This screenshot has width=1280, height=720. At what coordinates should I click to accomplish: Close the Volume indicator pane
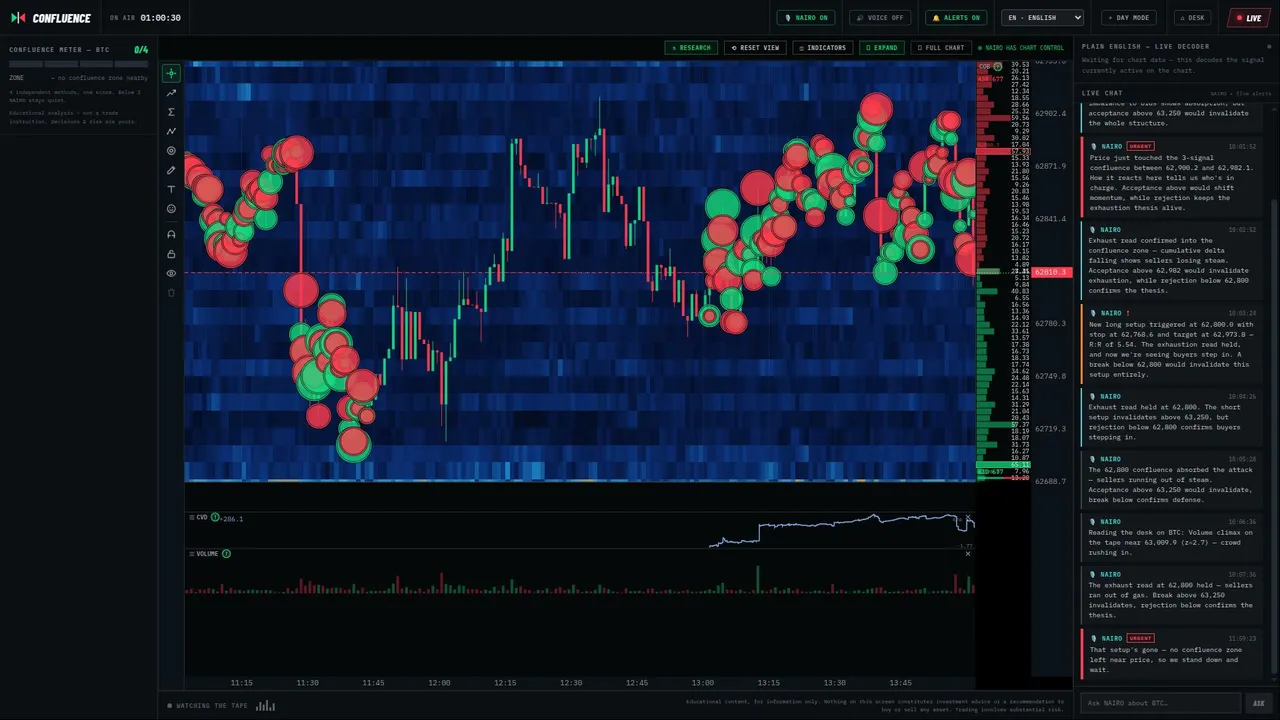pyautogui.click(x=968, y=553)
